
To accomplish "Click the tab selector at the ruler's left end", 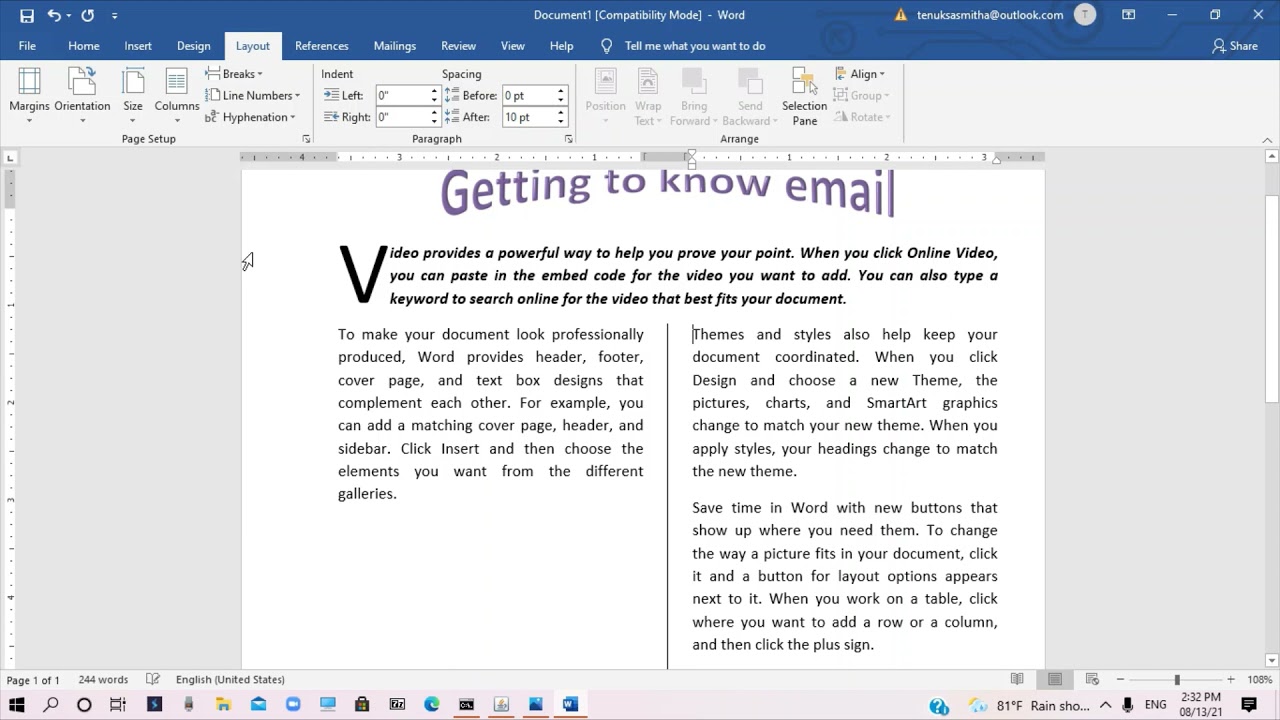I will pos(10,158).
